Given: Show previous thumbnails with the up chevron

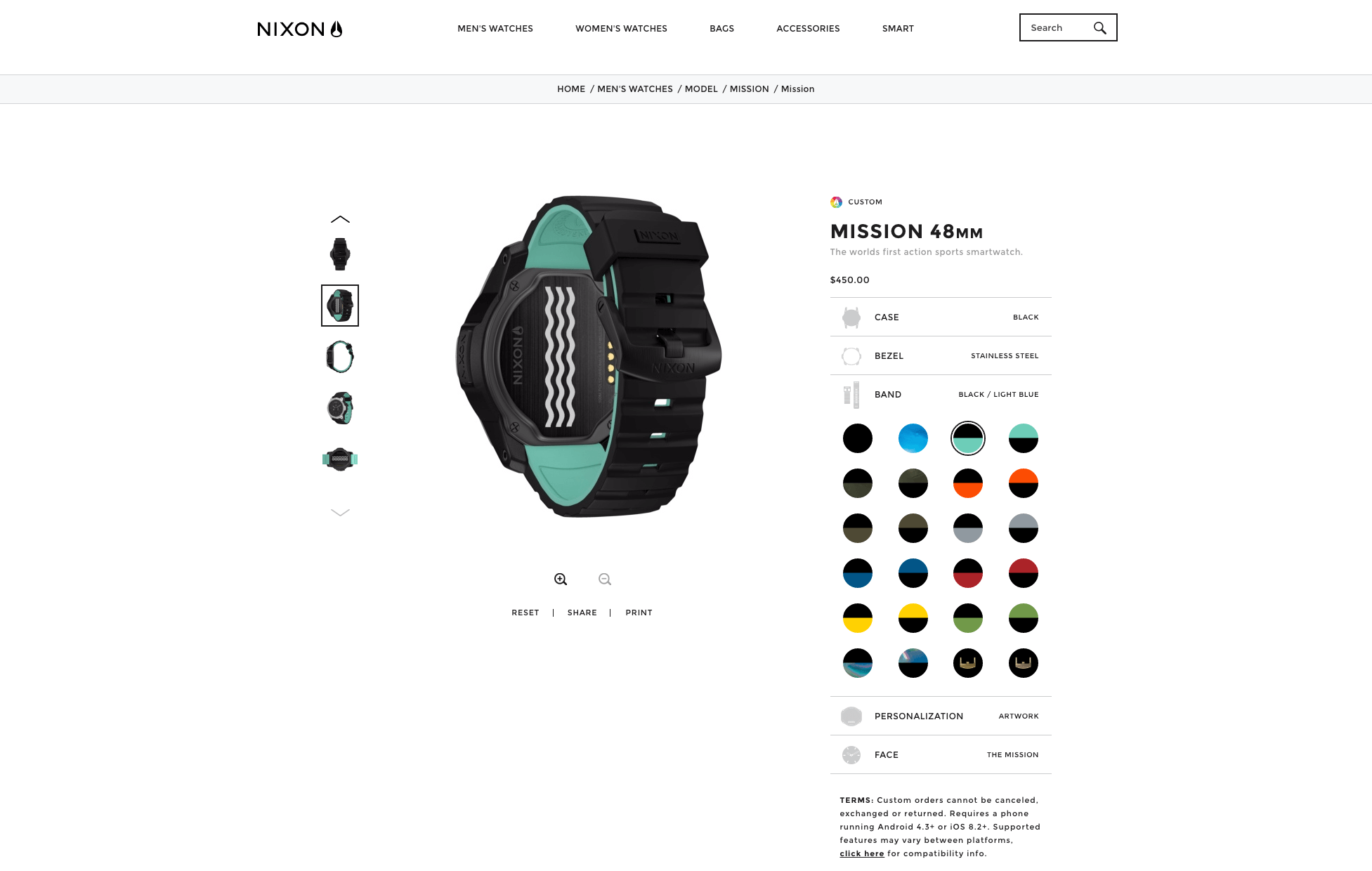Looking at the screenshot, I should [x=340, y=219].
